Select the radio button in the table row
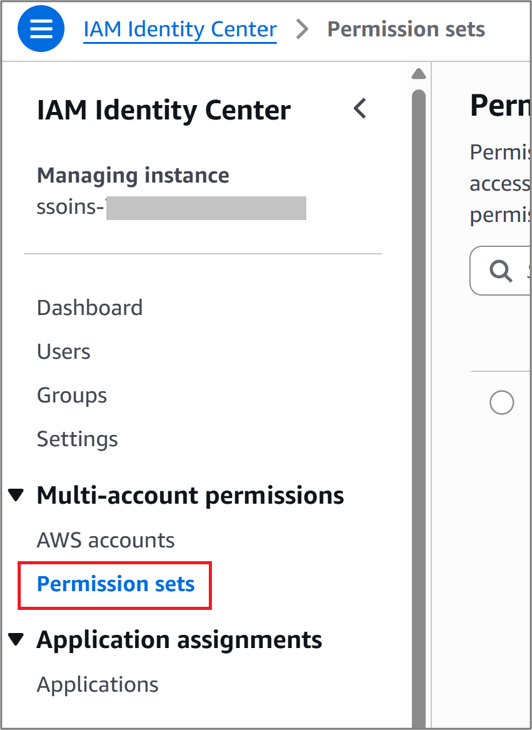 click(x=502, y=402)
